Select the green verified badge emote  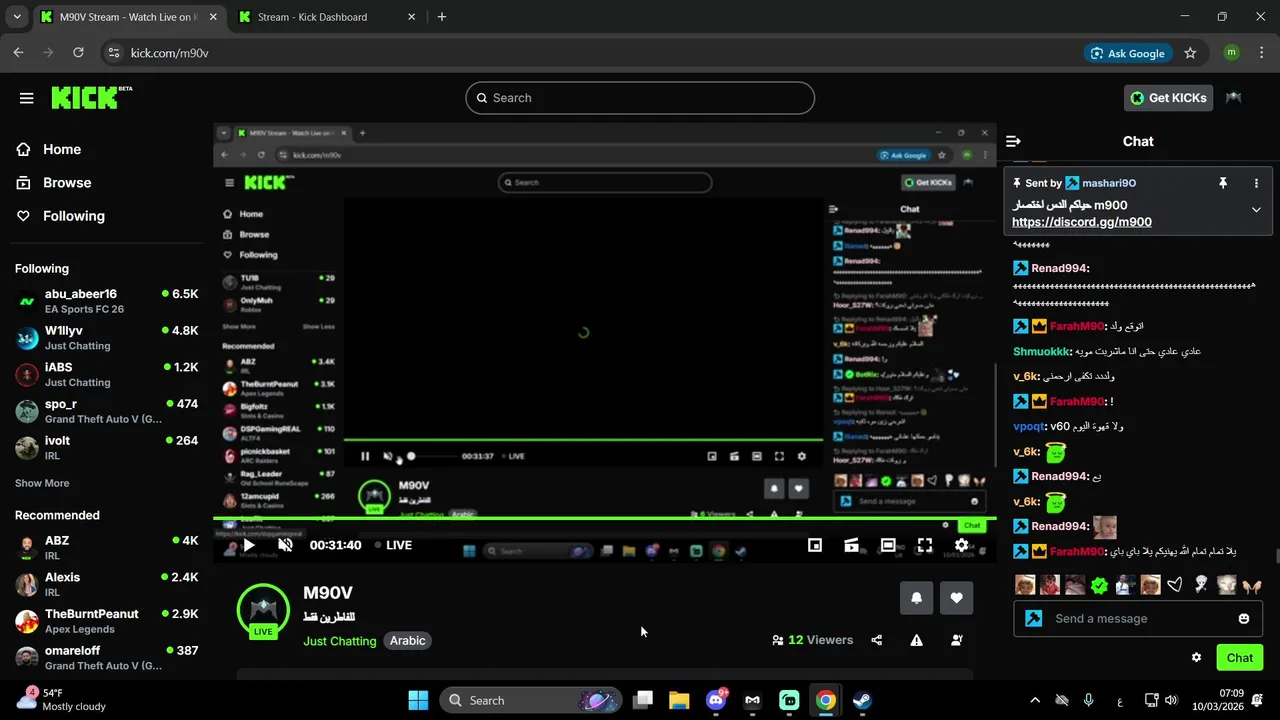(1099, 585)
